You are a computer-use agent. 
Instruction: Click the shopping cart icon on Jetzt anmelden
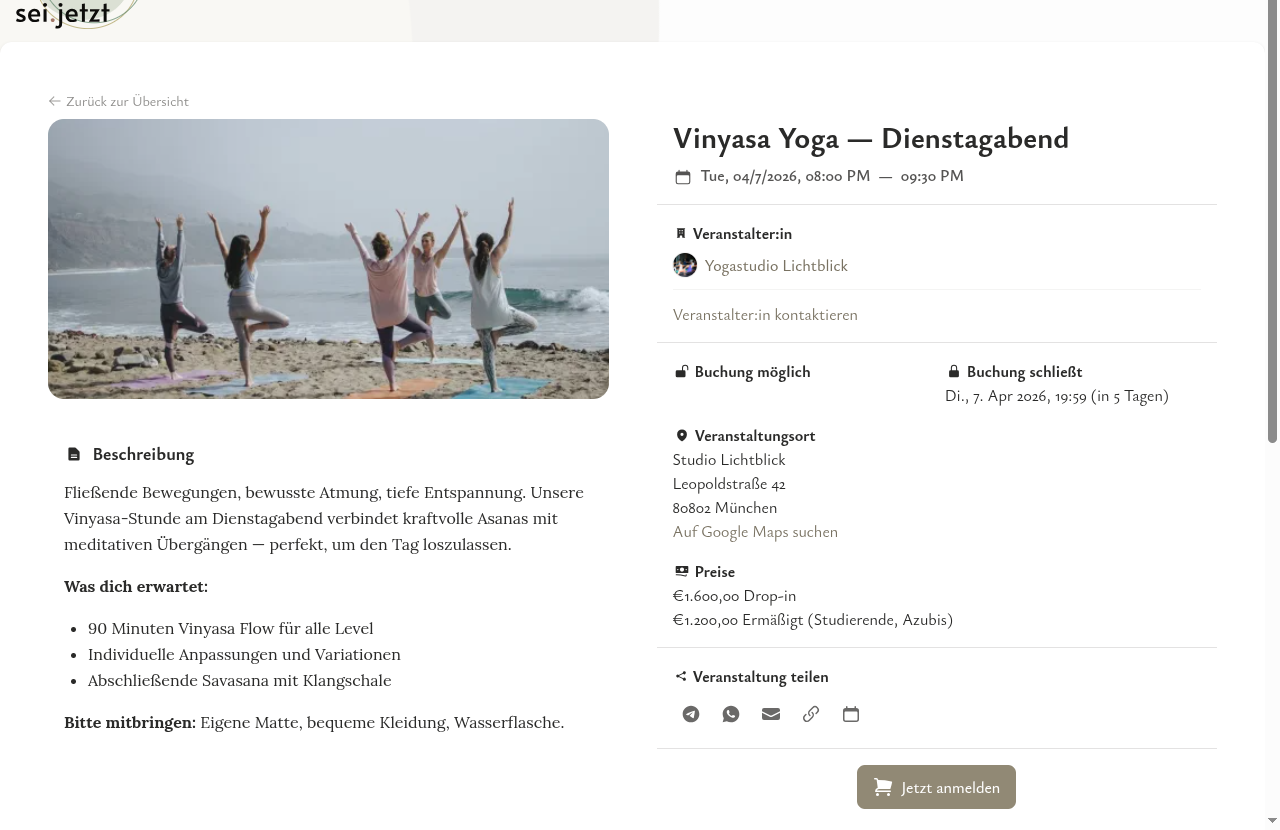point(883,787)
